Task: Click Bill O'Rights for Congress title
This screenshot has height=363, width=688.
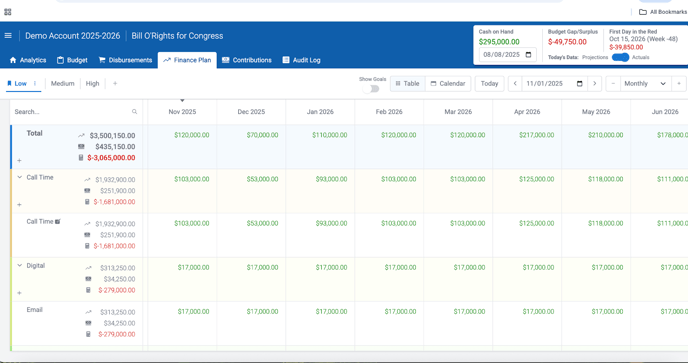Action: click(x=177, y=36)
